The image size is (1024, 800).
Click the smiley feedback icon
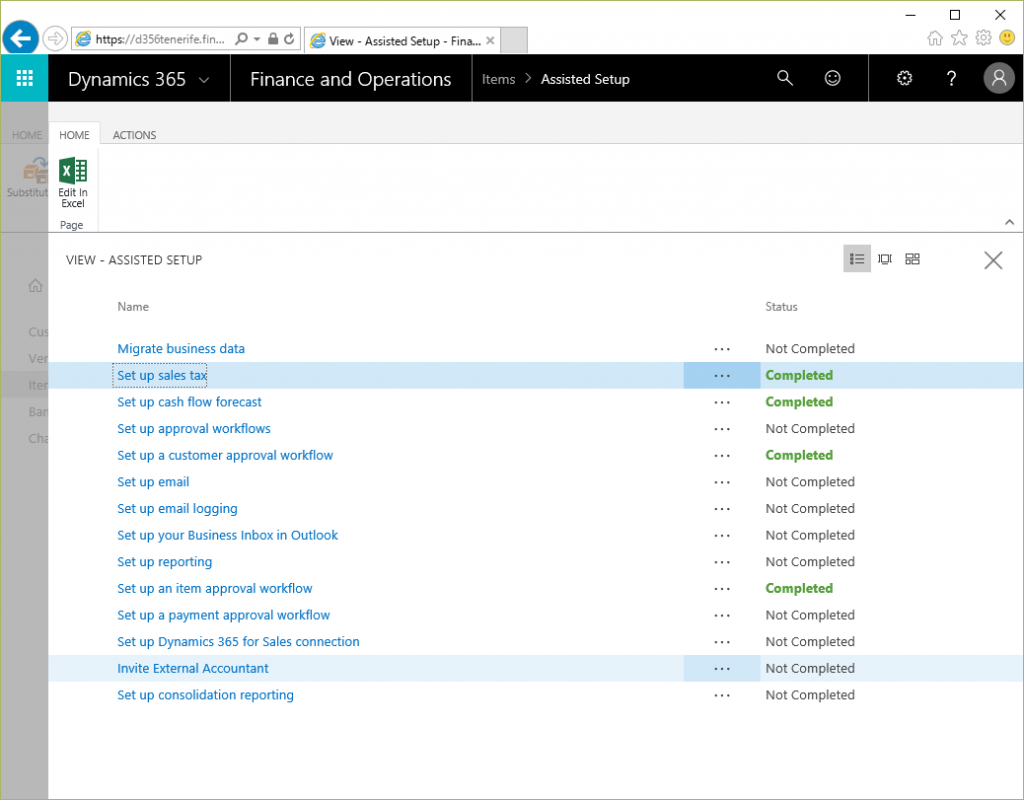[832, 79]
